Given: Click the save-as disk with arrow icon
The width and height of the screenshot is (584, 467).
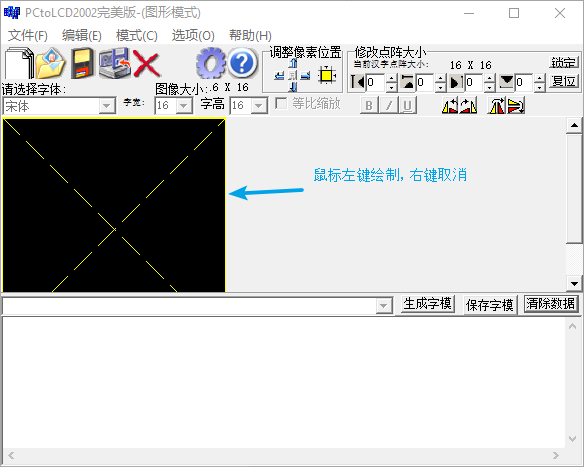Looking at the screenshot, I should (x=114, y=63).
